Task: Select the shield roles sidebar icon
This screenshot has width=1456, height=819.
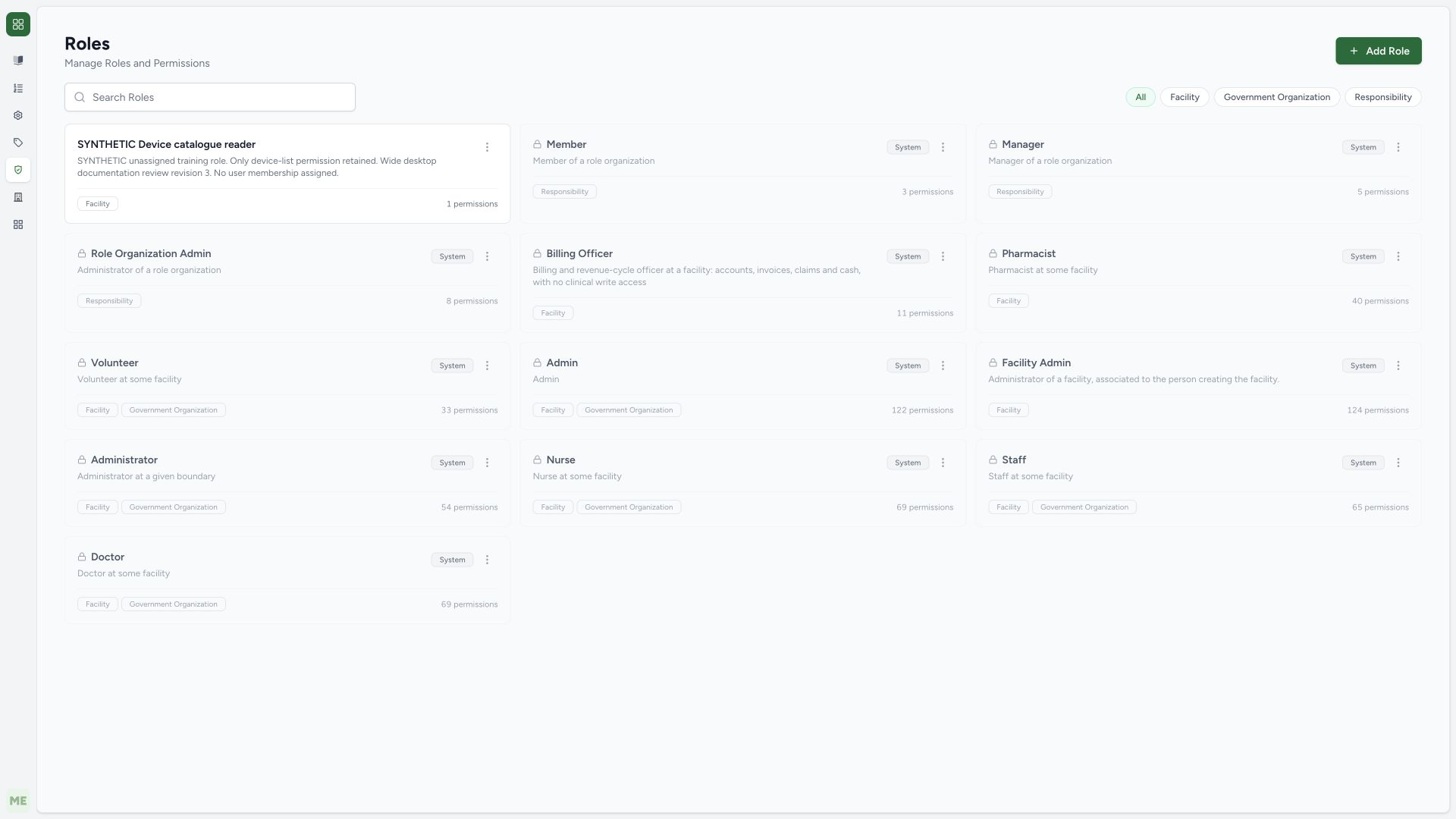Action: (18, 170)
